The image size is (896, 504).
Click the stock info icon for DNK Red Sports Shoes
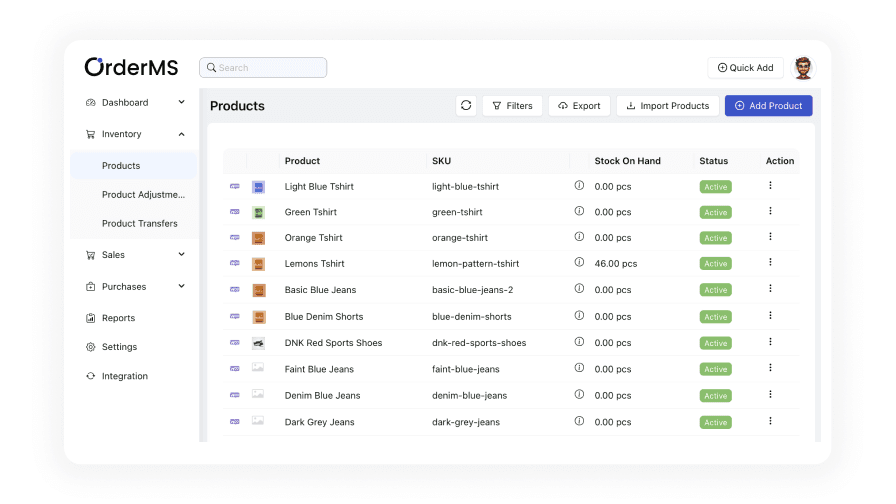(579, 342)
